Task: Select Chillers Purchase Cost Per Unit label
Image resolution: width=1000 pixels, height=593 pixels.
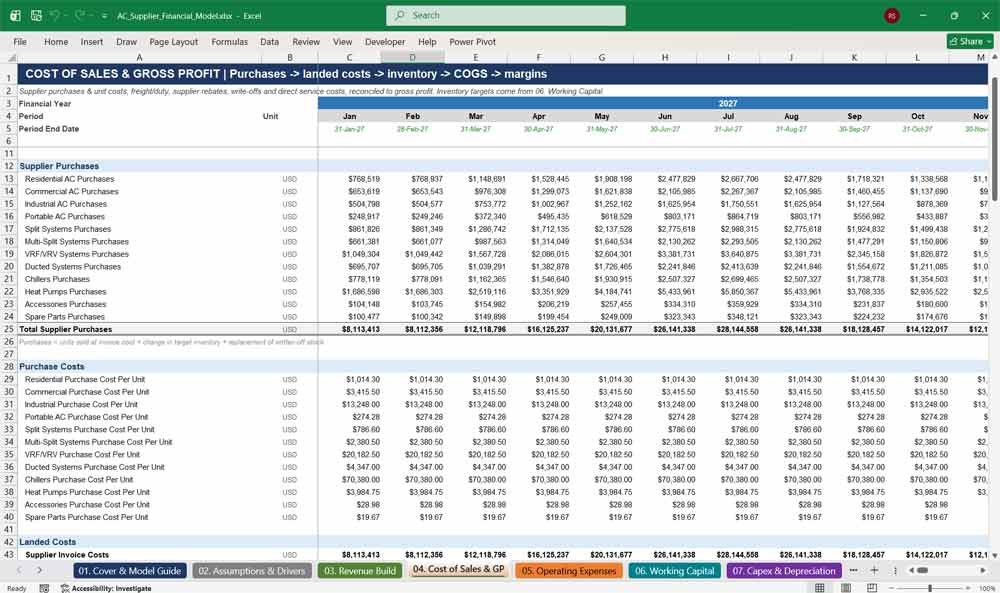Action: (78, 480)
